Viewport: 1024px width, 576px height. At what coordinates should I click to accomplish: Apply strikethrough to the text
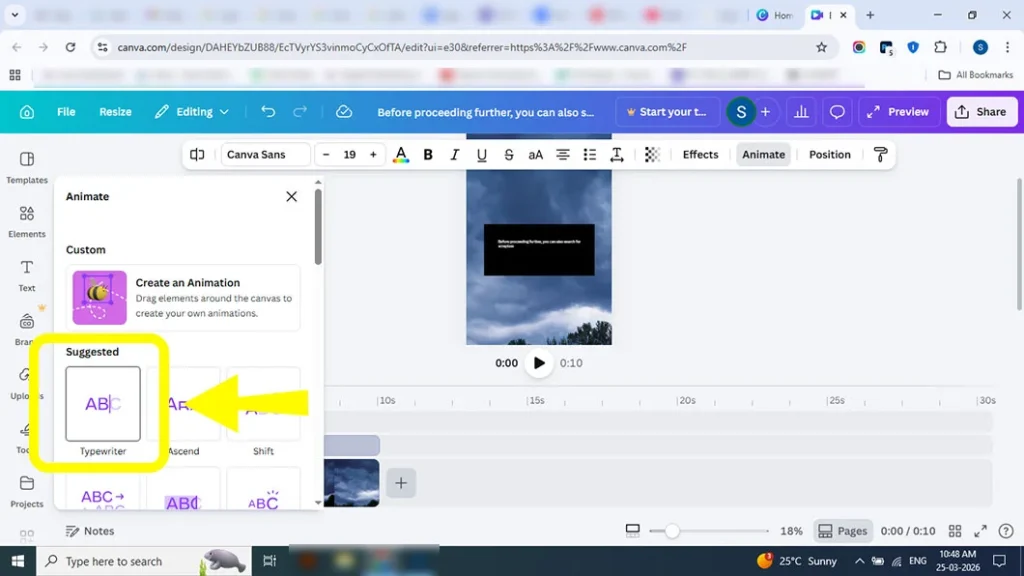coord(509,154)
